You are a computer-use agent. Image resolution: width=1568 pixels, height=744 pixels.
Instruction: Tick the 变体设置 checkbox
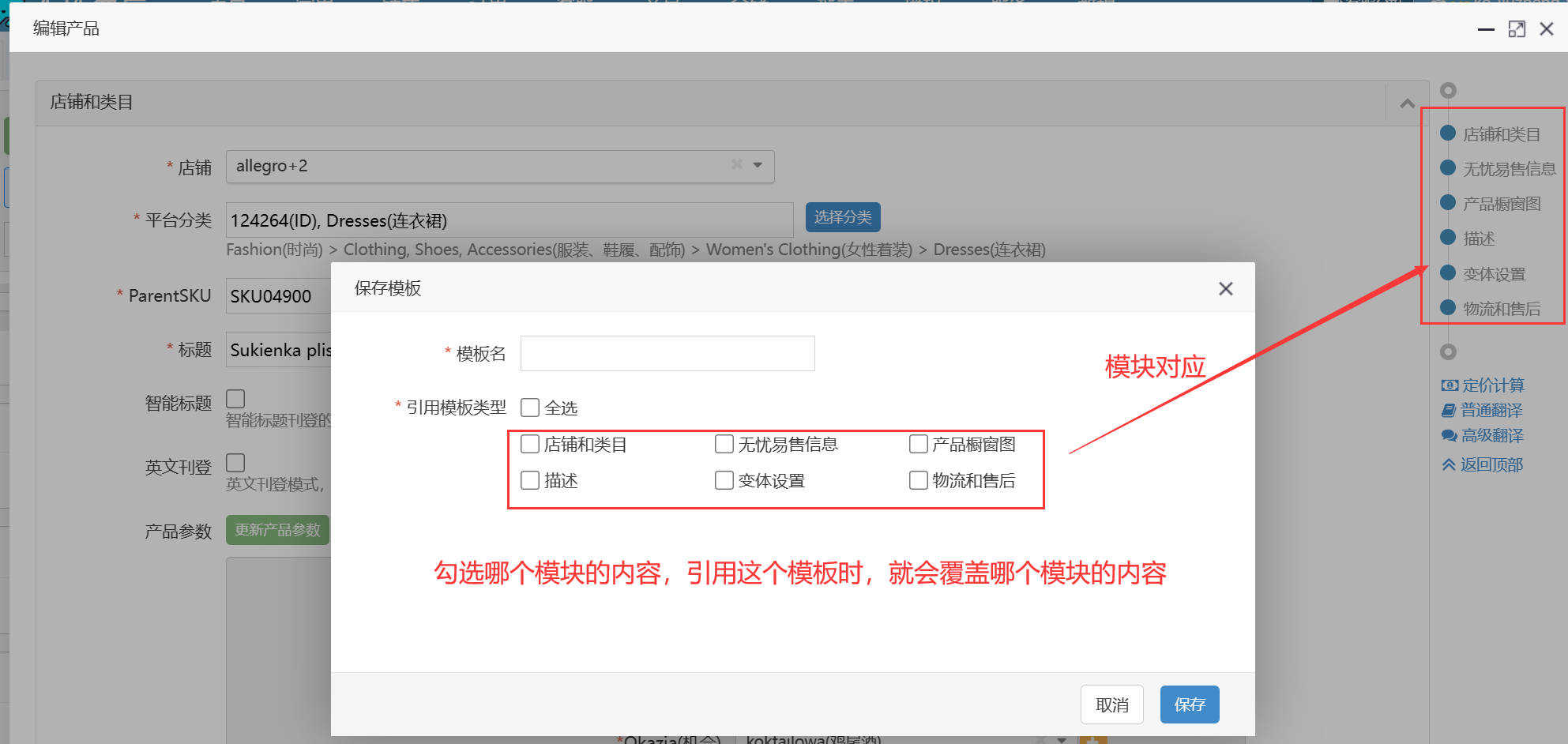click(x=724, y=480)
